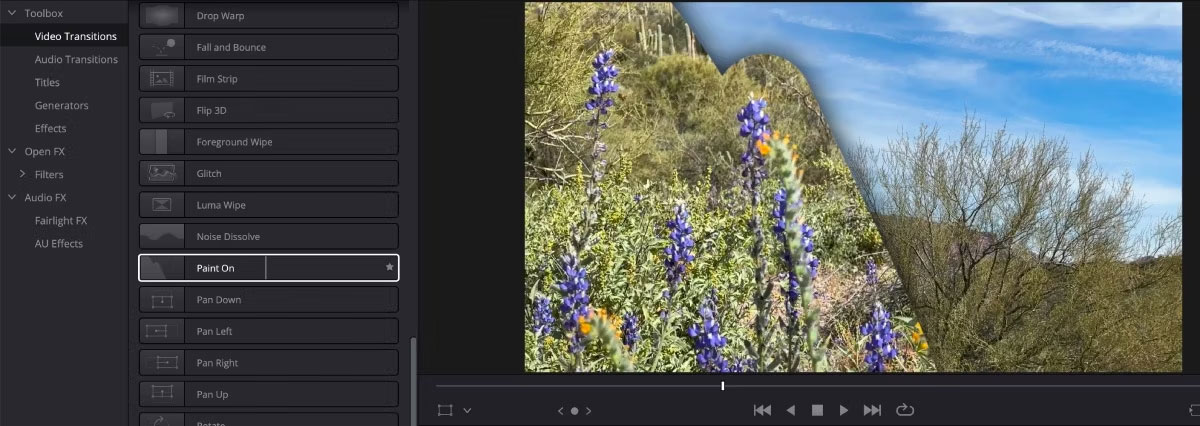Viewport: 1200px width, 426px height.
Task: Play in reverse
Action: [x=790, y=410]
